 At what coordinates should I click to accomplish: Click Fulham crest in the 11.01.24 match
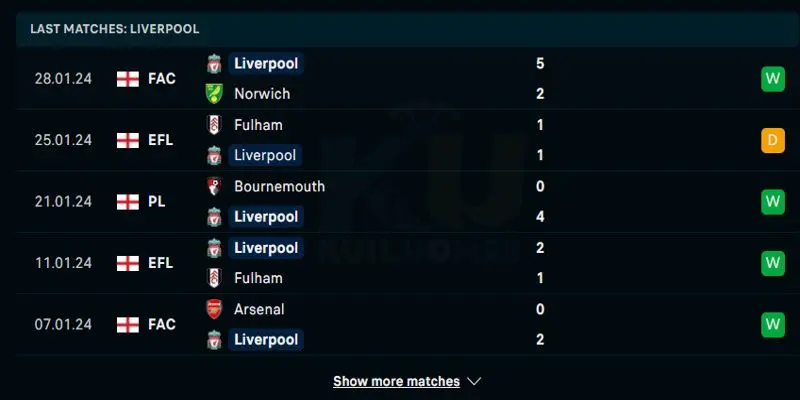coord(213,278)
